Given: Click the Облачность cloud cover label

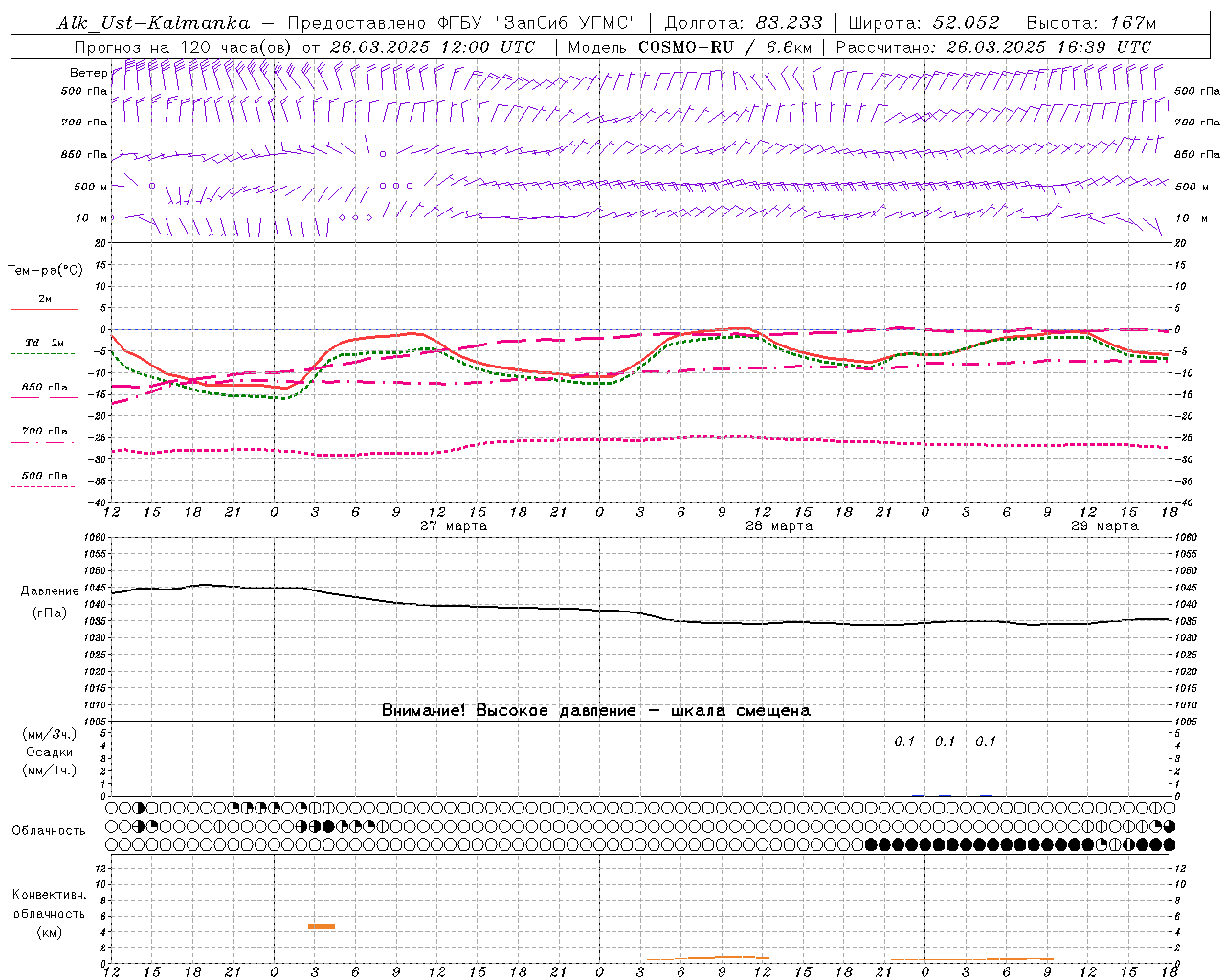Looking at the screenshot, I should pos(49,831).
